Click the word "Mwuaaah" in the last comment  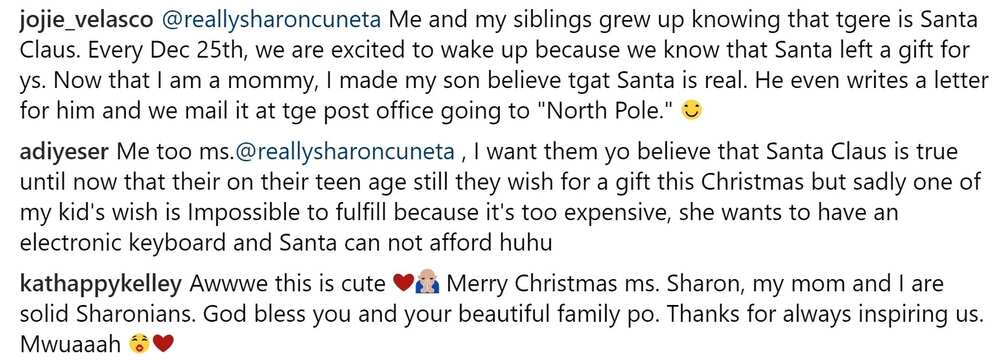(x=71, y=346)
